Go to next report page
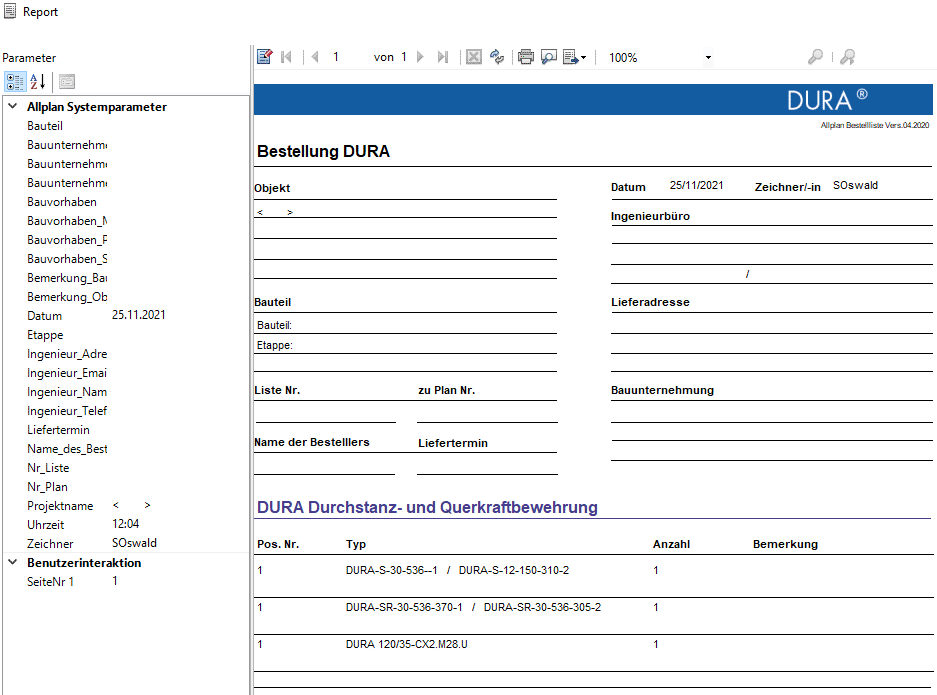This screenshot has height=695, width=937. click(x=420, y=57)
